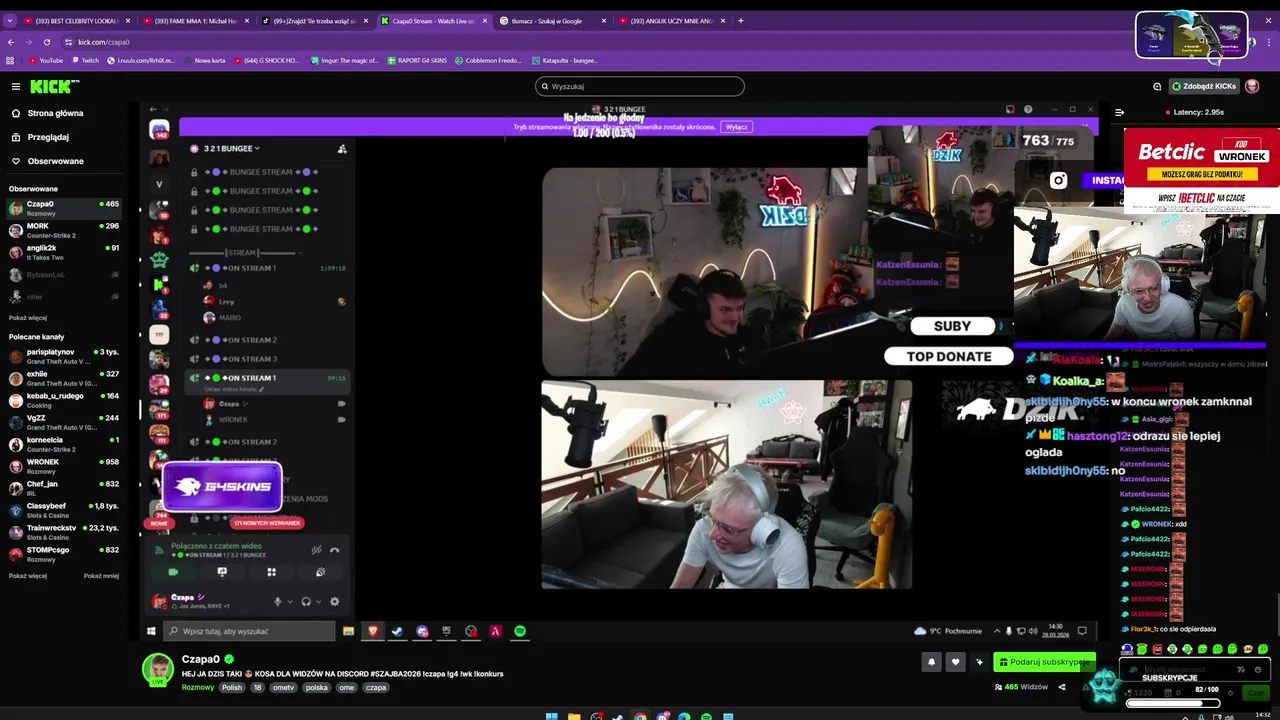Open the RAPORT G4 SKINS bookmark
The width and height of the screenshot is (1280, 720).
pyautogui.click(x=417, y=60)
